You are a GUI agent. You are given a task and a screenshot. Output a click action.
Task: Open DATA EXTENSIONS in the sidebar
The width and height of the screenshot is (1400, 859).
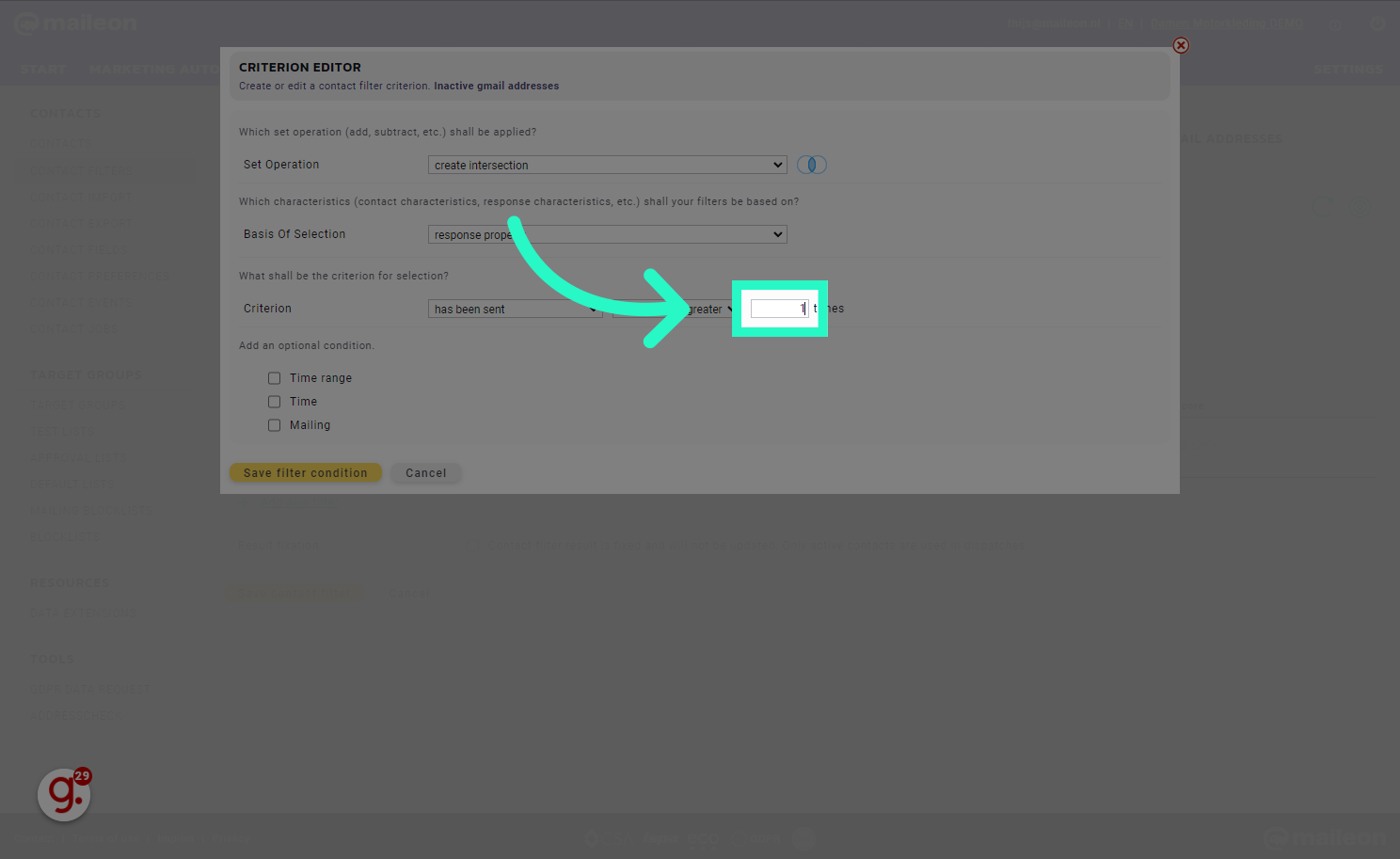click(83, 612)
